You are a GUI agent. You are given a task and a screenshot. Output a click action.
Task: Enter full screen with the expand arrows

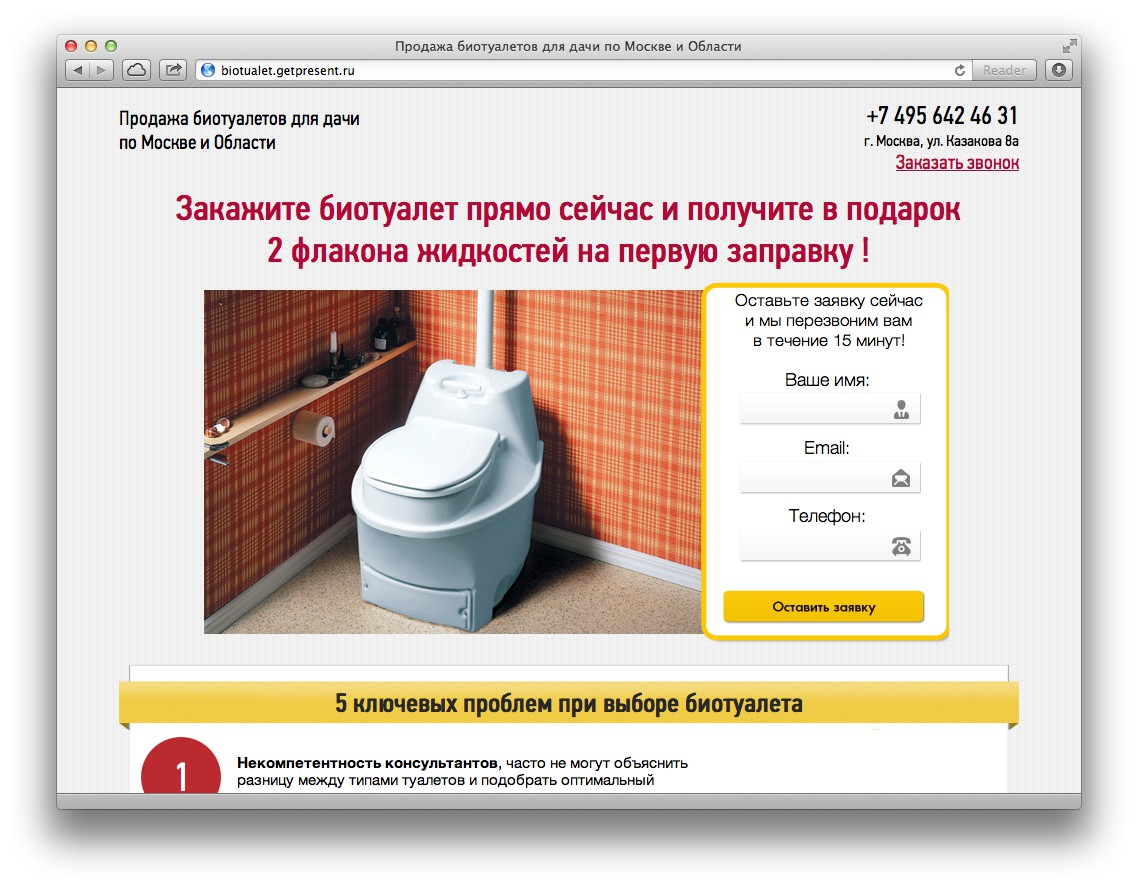(x=1069, y=46)
